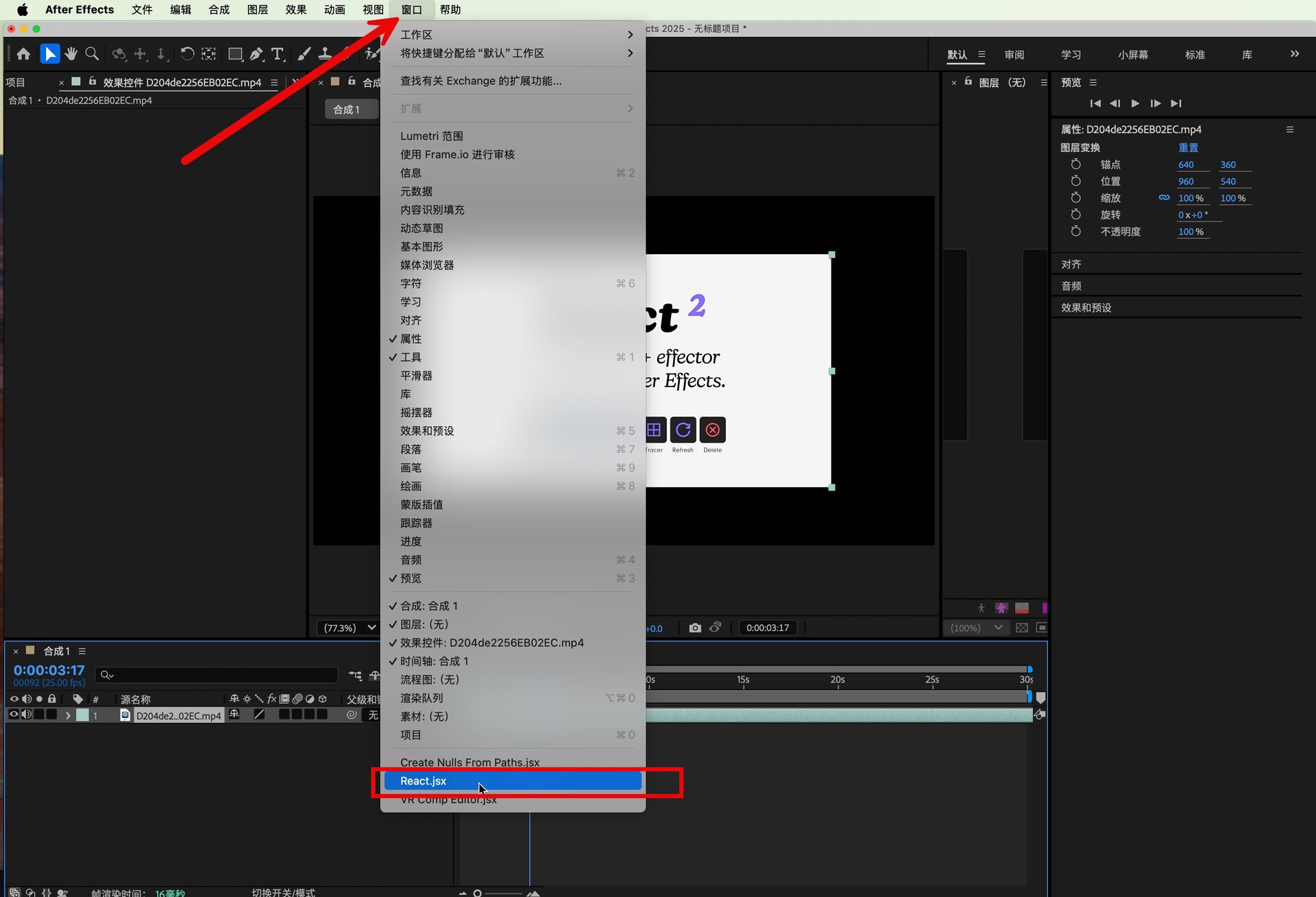1316x897 pixels.
Task: Toggle the 属性 window menu item
Action: click(411, 339)
